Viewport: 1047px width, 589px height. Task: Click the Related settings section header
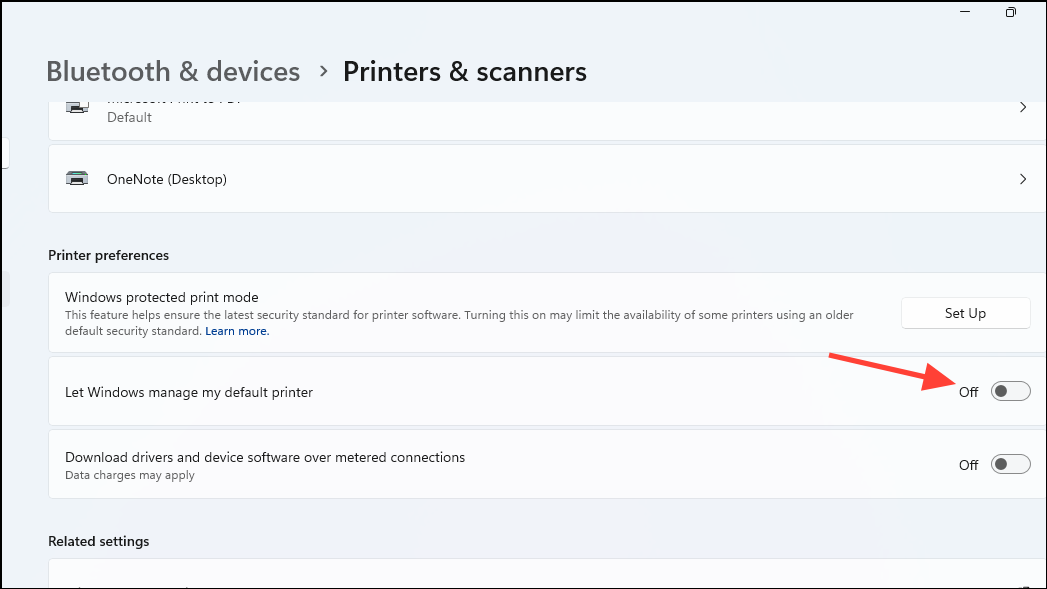[x=98, y=541]
